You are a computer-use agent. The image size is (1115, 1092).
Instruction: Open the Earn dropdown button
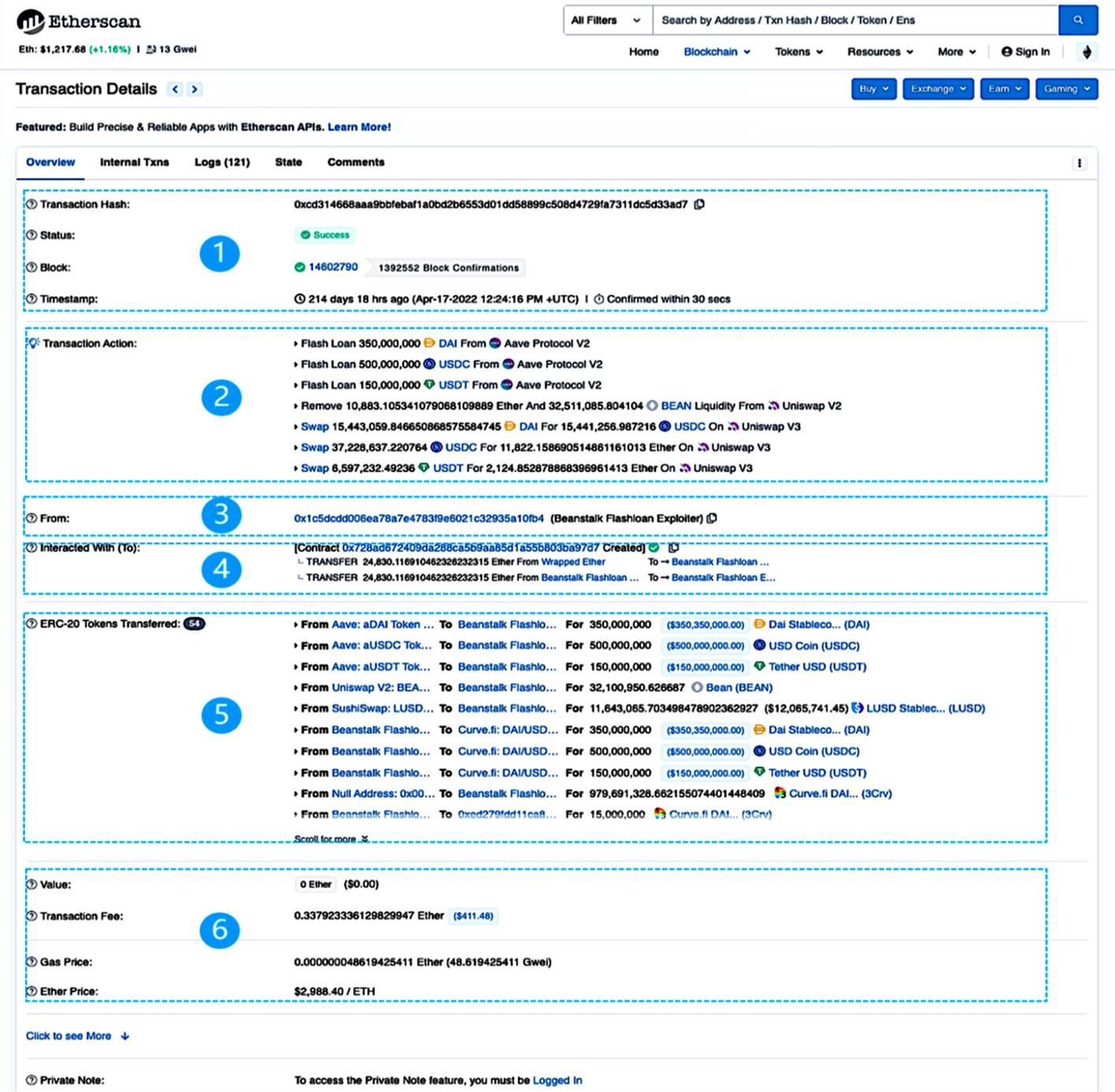click(x=1005, y=89)
